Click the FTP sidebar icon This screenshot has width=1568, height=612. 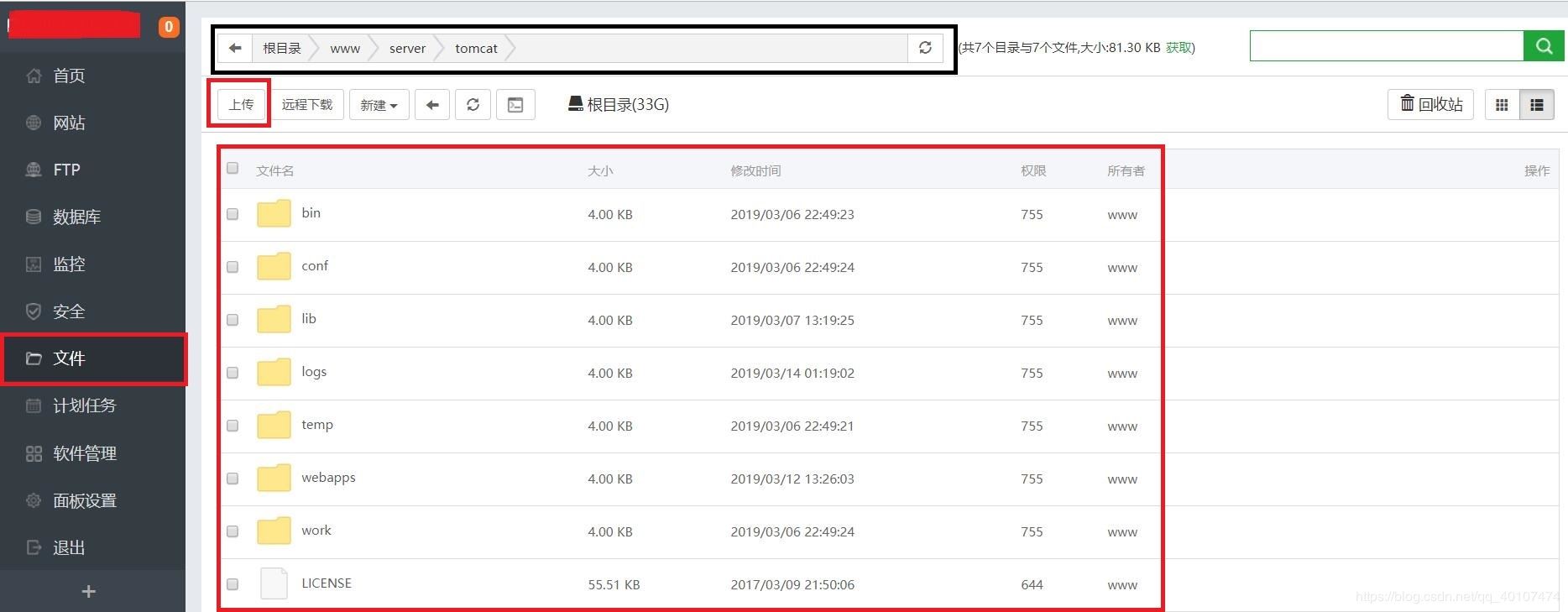point(34,170)
